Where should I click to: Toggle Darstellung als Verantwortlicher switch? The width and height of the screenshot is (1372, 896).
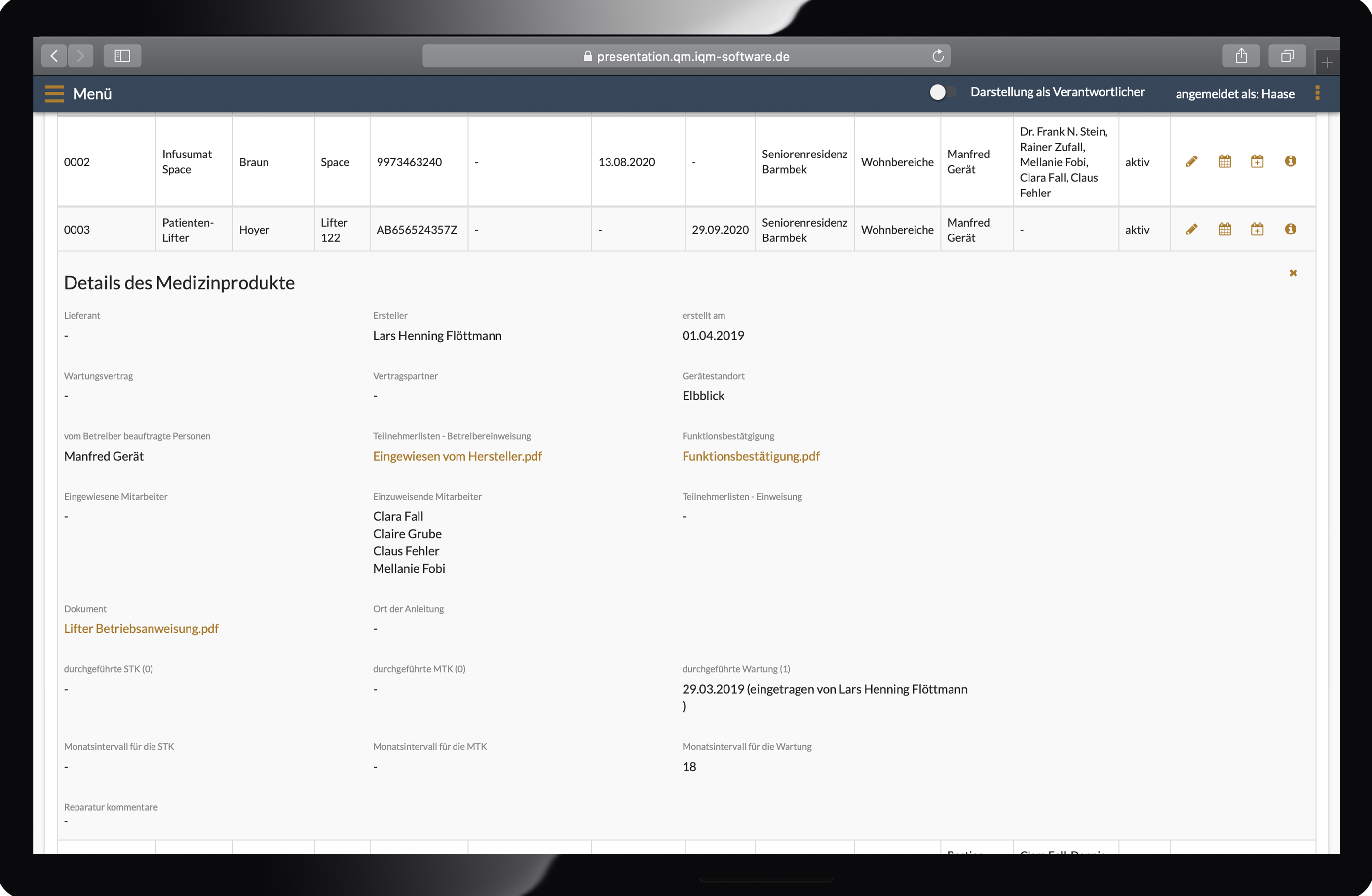[942, 92]
